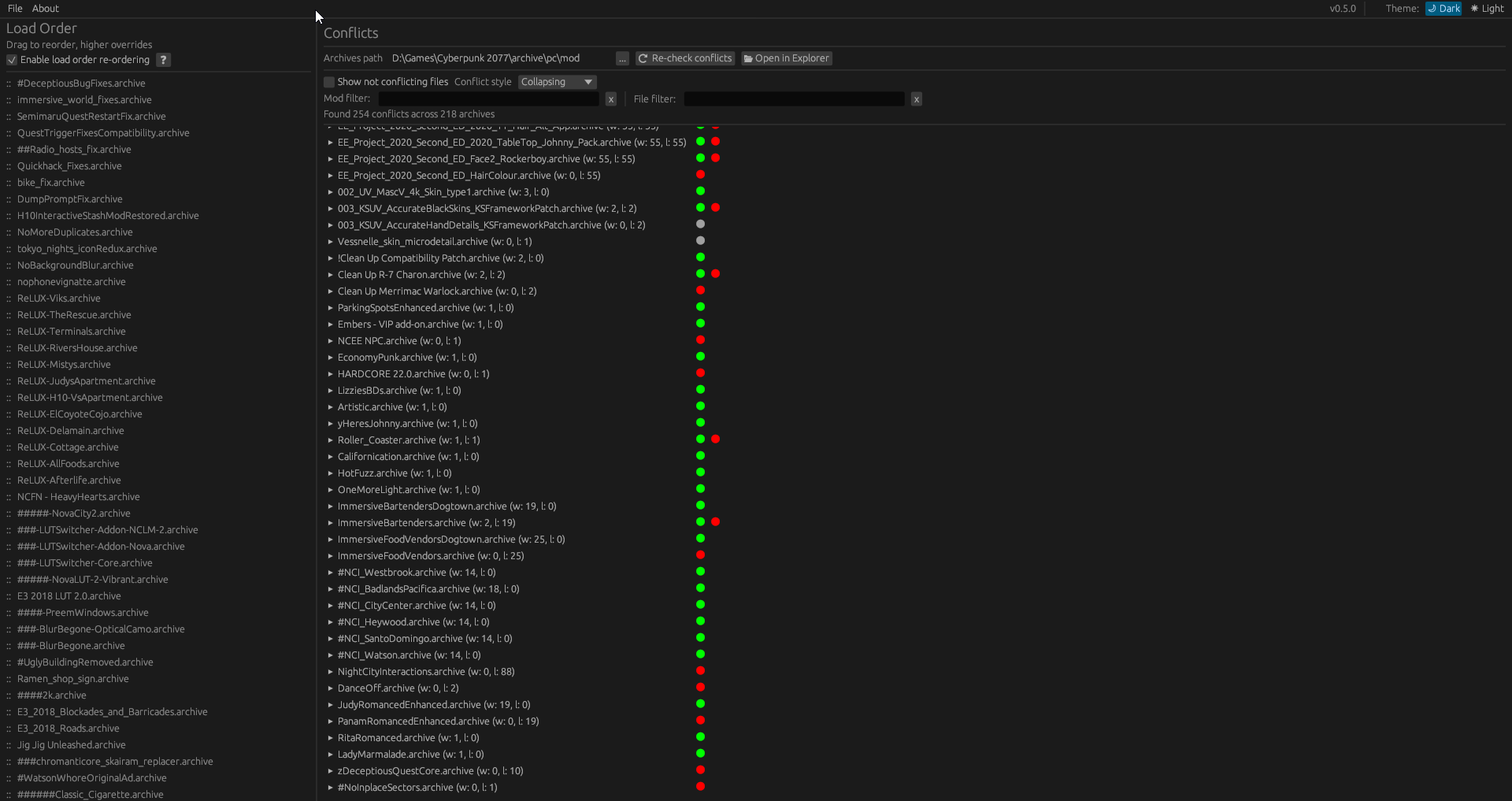The width and height of the screenshot is (1512, 801).
Task: Click the Artistic.archive conflict entry
Action: click(392, 407)
